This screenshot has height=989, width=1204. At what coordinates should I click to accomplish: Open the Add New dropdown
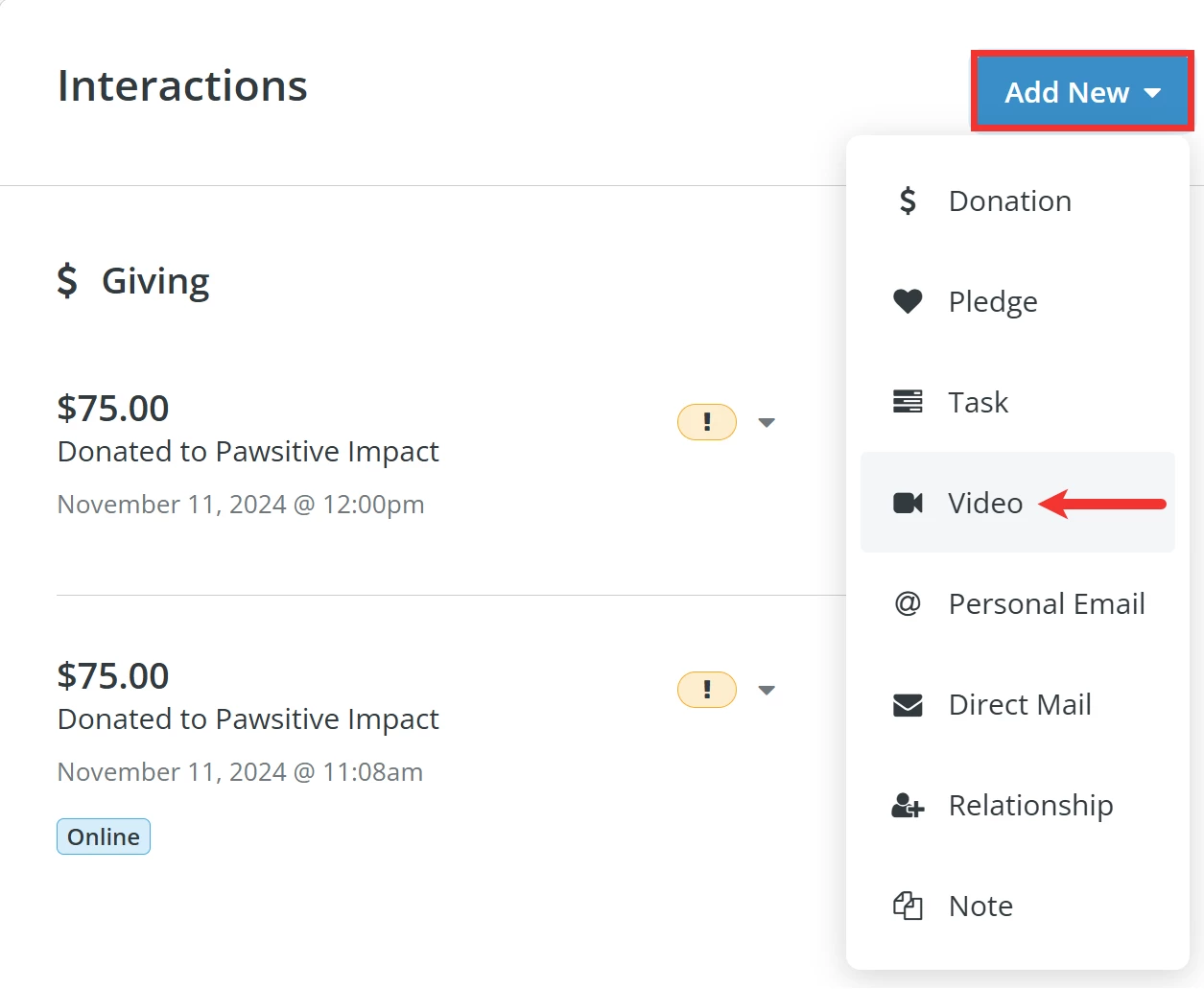tap(1082, 92)
